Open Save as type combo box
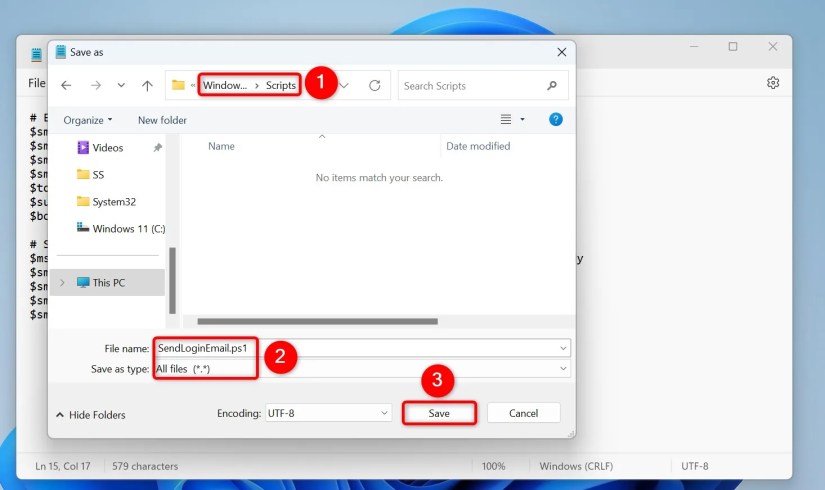Image resolution: width=825 pixels, height=490 pixels. pyautogui.click(x=362, y=369)
